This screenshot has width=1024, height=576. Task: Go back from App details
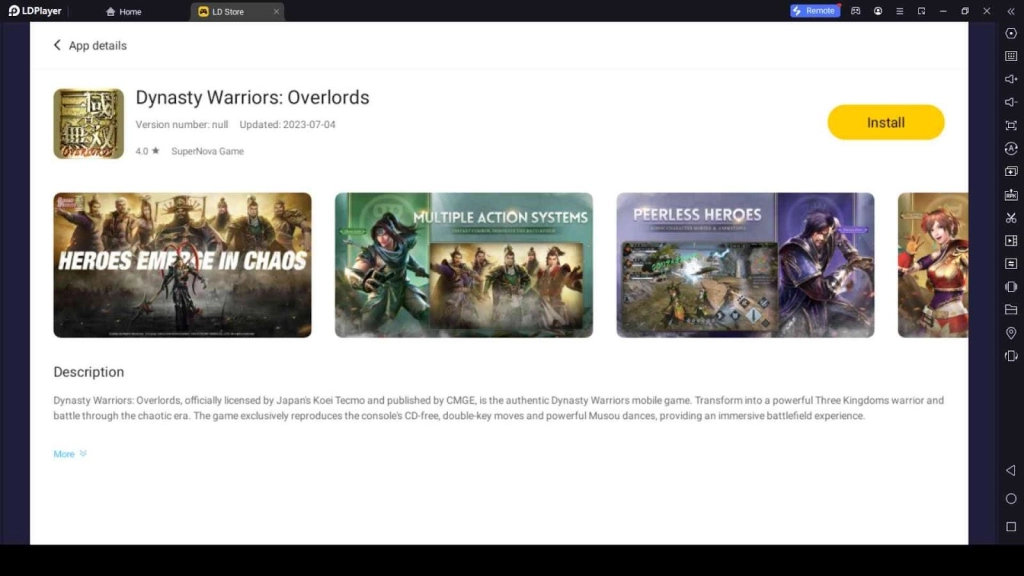pos(57,45)
